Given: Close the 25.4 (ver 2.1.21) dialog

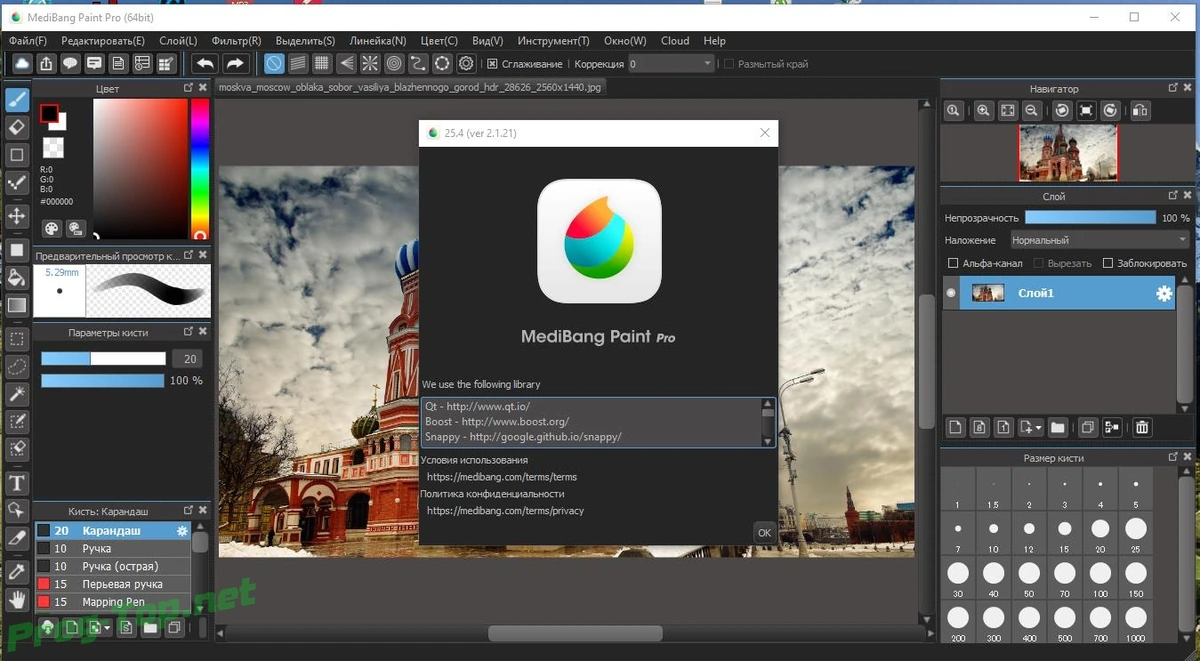Looking at the screenshot, I should 765,133.
